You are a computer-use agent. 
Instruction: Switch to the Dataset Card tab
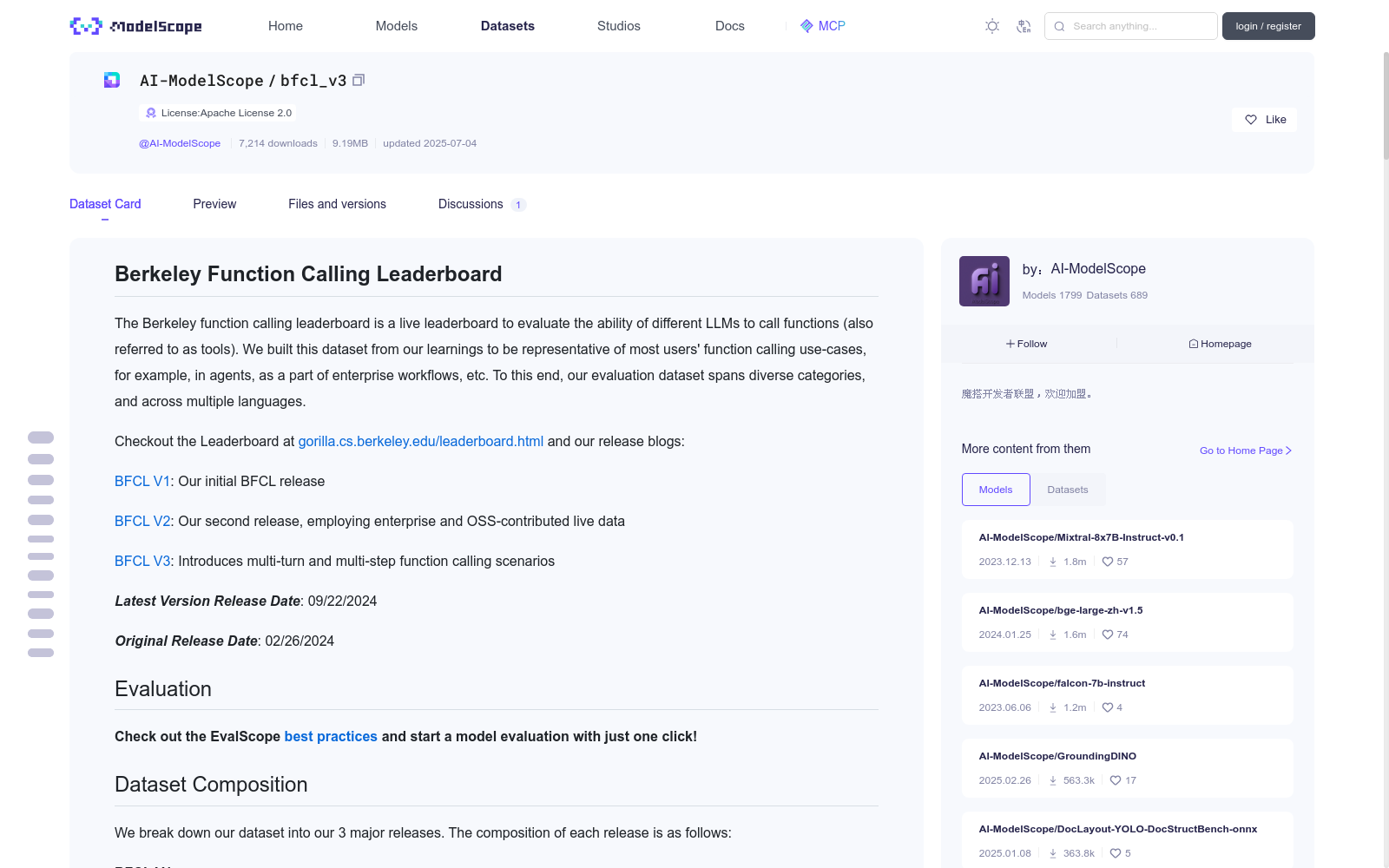tap(105, 204)
